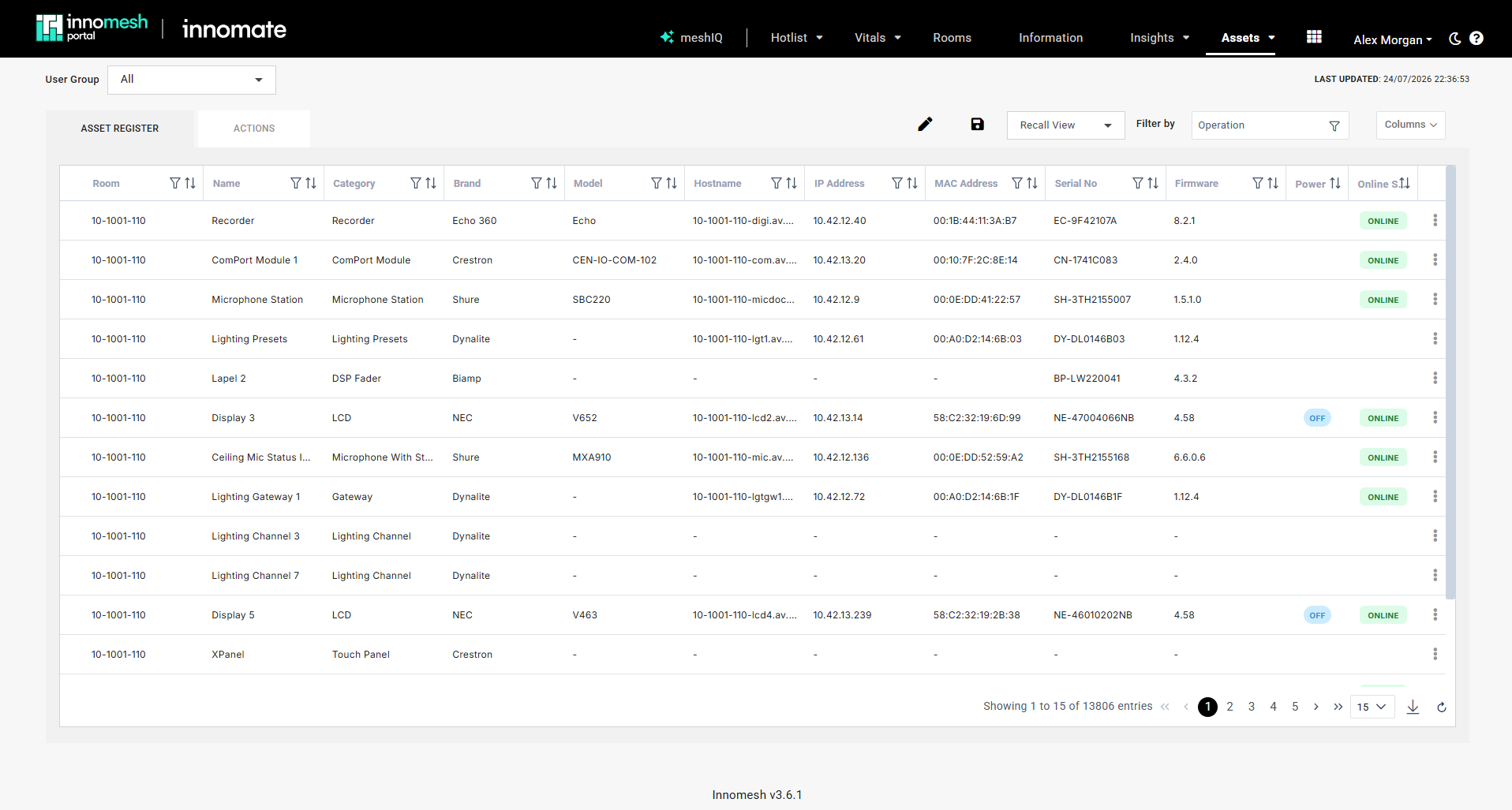This screenshot has height=810, width=1512.
Task: Click current page 1 indicator
Action: point(1207,707)
